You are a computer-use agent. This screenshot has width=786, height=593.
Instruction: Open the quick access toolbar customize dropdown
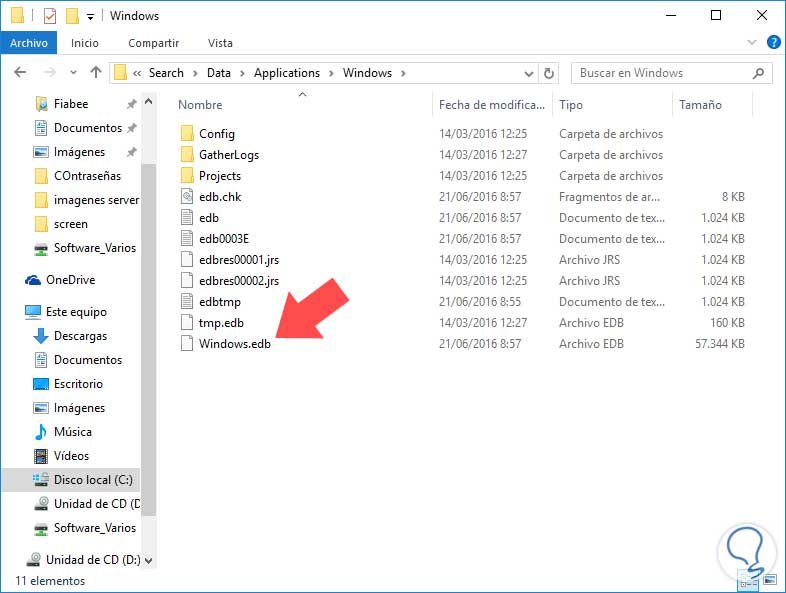(x=90, y=17)
